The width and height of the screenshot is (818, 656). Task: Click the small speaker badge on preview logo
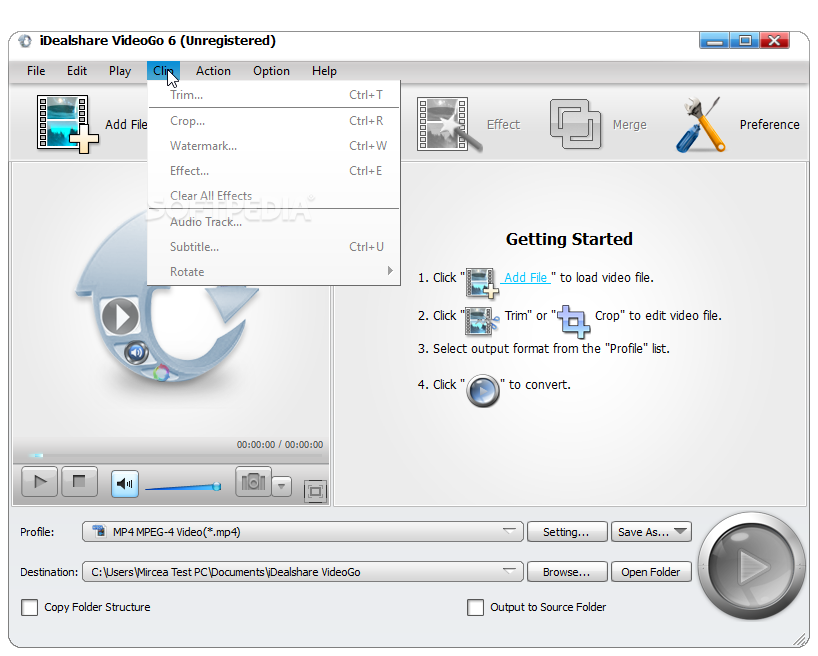click(136, 352)
